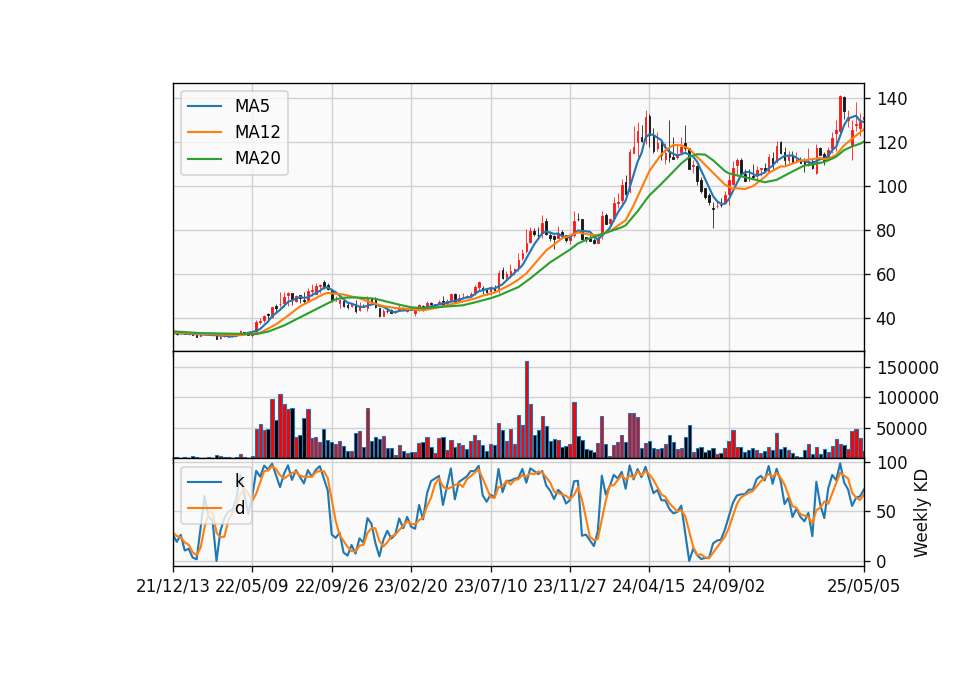Click the 24/09/02 date tick label
960x690 pixels.
click(x=729, y=586)
